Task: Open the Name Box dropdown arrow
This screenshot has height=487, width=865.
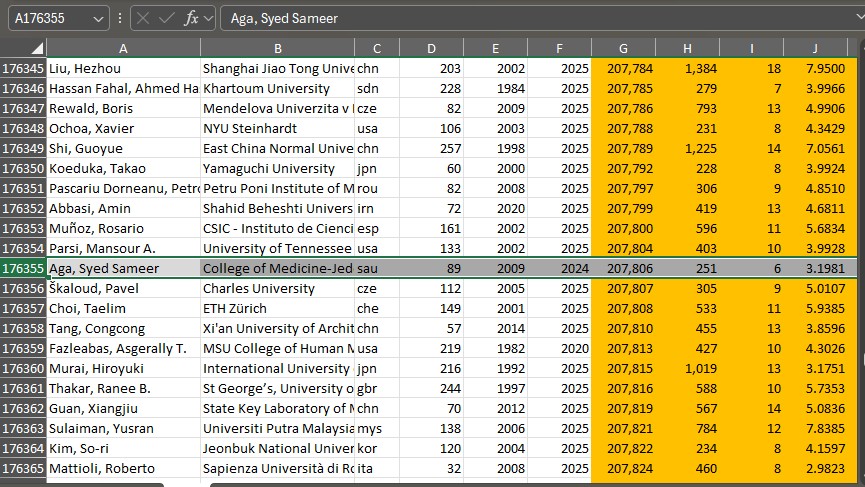Action: coord(98,19)
